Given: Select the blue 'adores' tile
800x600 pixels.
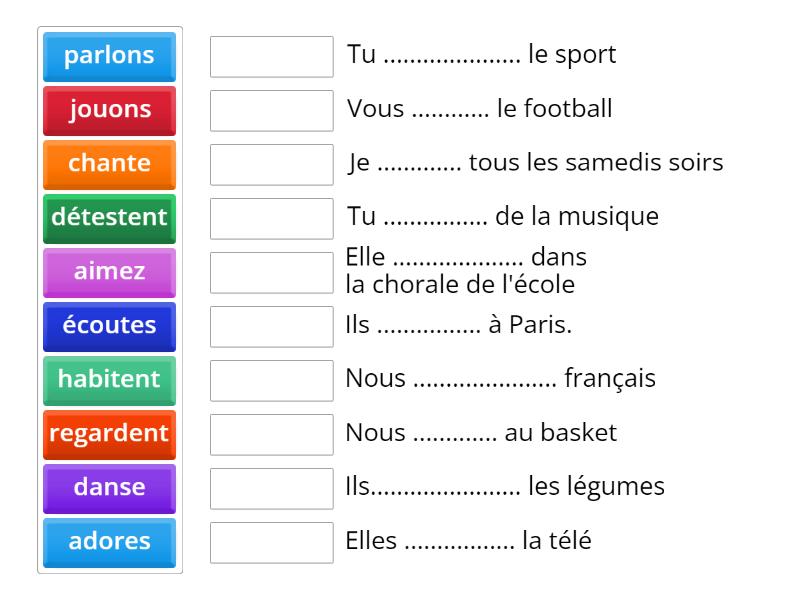Looking at the screenshot, I should [109, 542].
